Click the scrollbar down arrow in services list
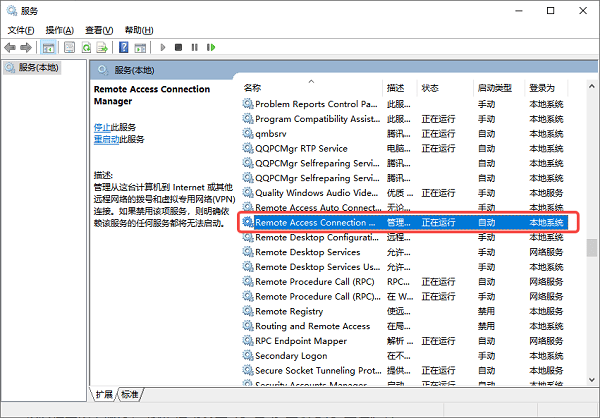600x418 pixels. [x=592, y=380]
